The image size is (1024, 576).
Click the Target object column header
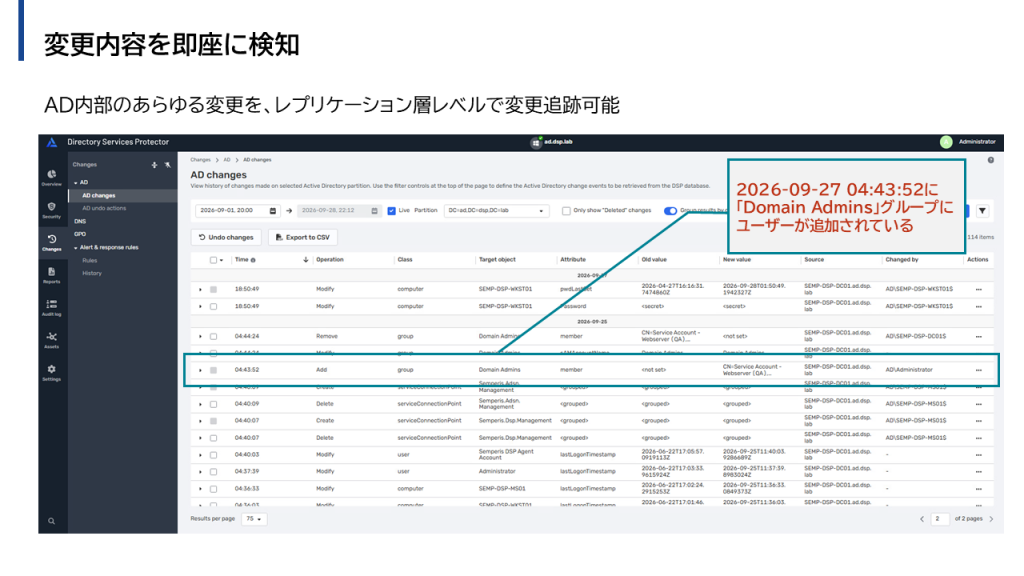497,260
